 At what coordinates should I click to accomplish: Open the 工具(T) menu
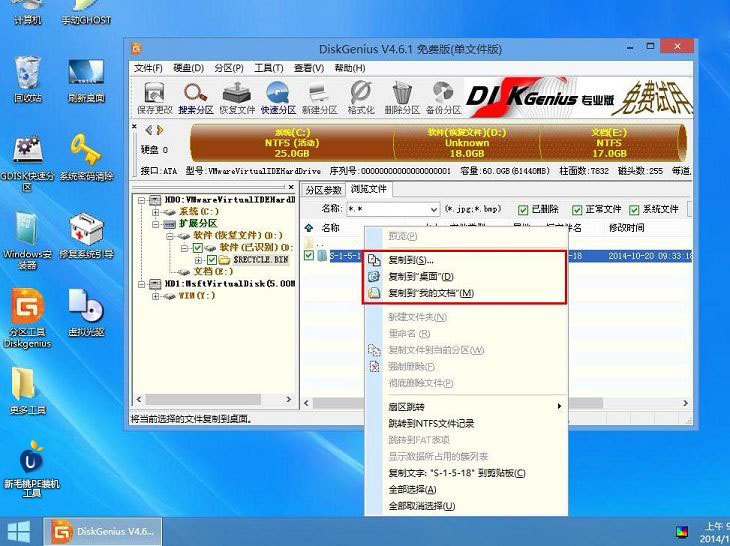click(x=269, y=68)
